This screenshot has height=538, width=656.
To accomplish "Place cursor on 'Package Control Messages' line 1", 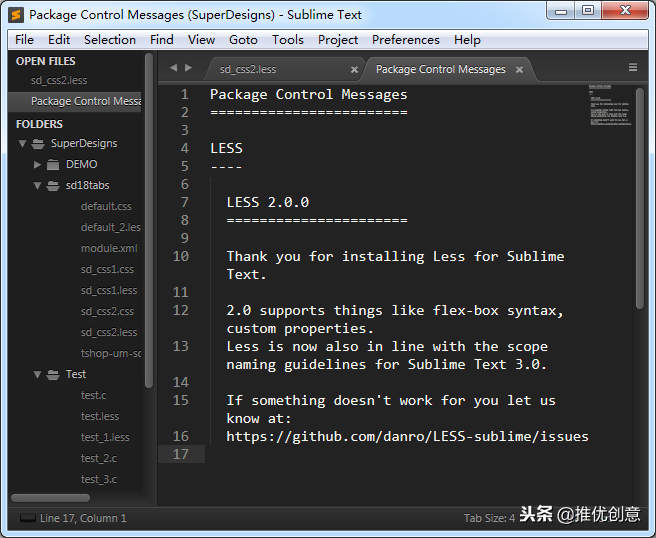I will point(308,95).
